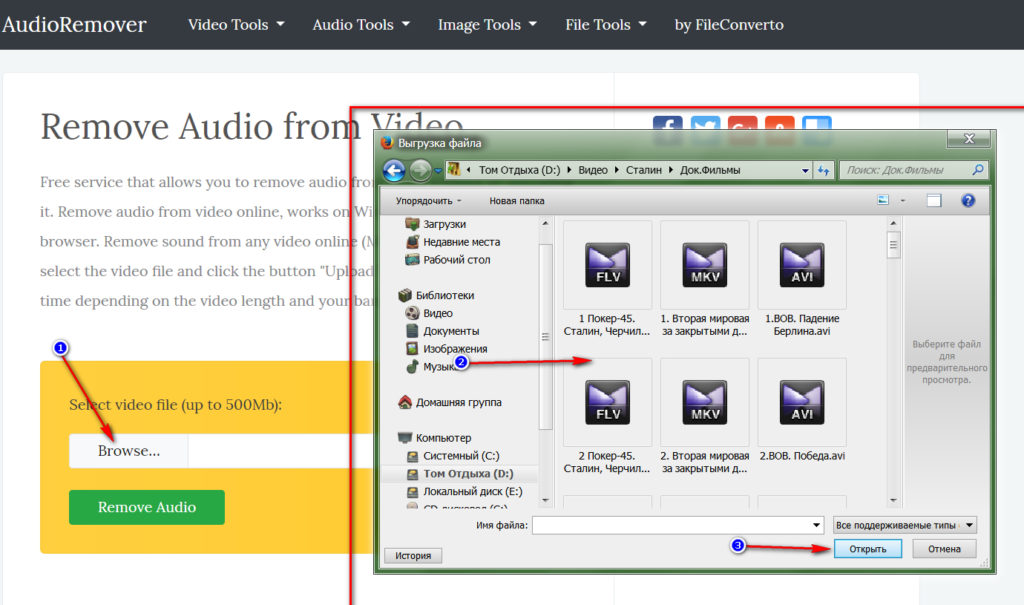Viewport: 1024px width, 605px height.
Task: Open the file type filter dropdown
Action: pyautogui.click(x=905, y=525)
